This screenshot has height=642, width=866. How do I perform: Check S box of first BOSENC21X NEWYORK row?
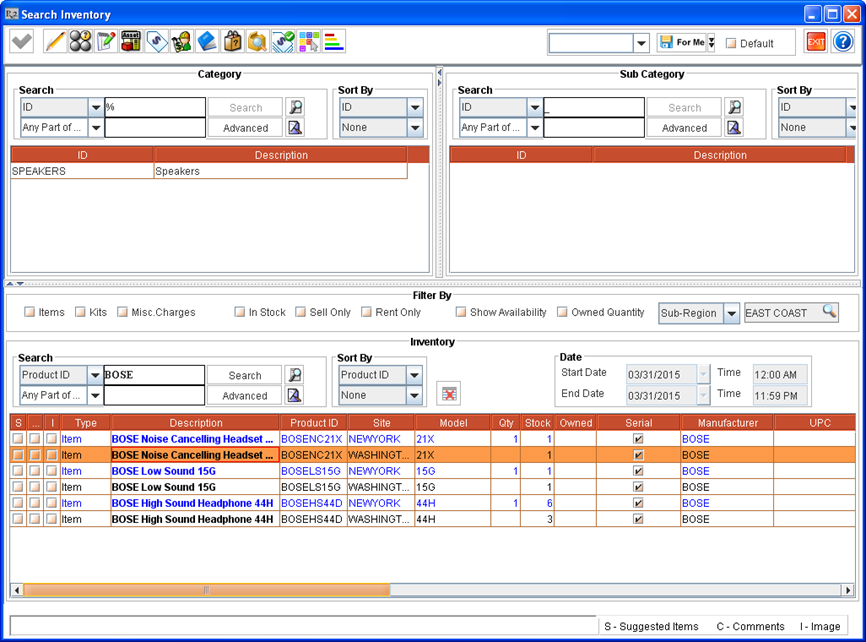click(x=18, y=439)
